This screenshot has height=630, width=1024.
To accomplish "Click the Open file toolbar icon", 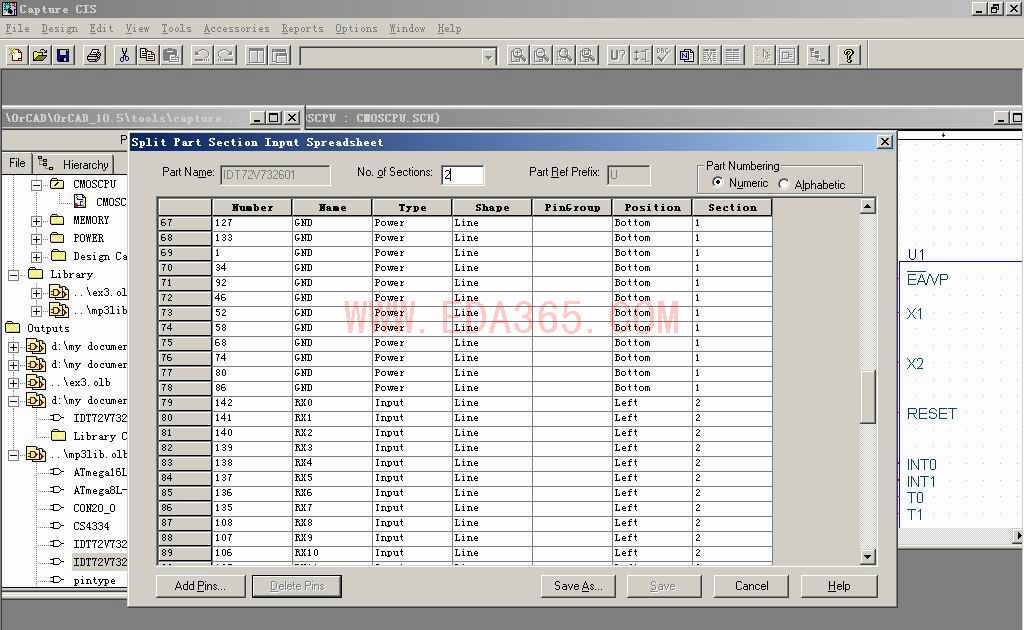I will click(40, 55).
